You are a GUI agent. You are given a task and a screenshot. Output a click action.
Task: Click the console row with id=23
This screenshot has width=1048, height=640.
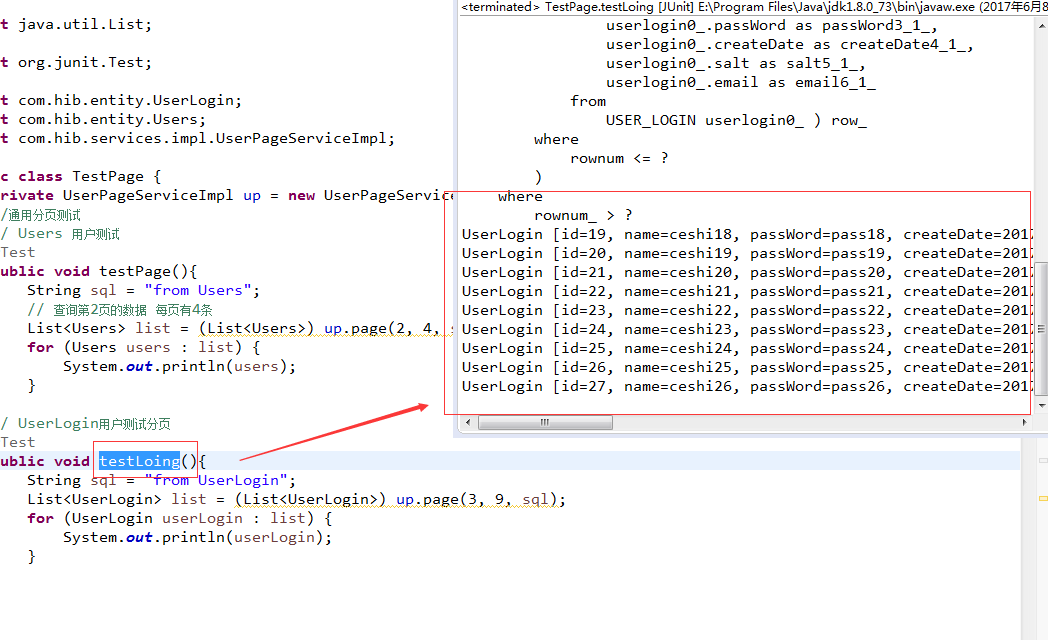tap(745, 311)
